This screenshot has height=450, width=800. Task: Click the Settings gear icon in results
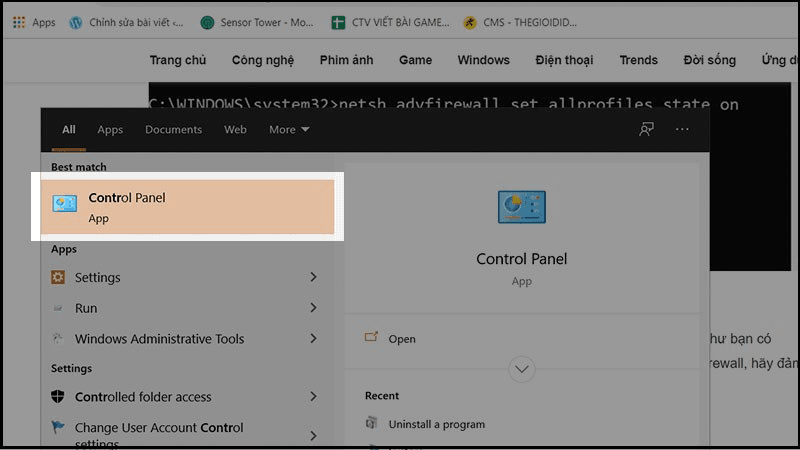[58, 277]
